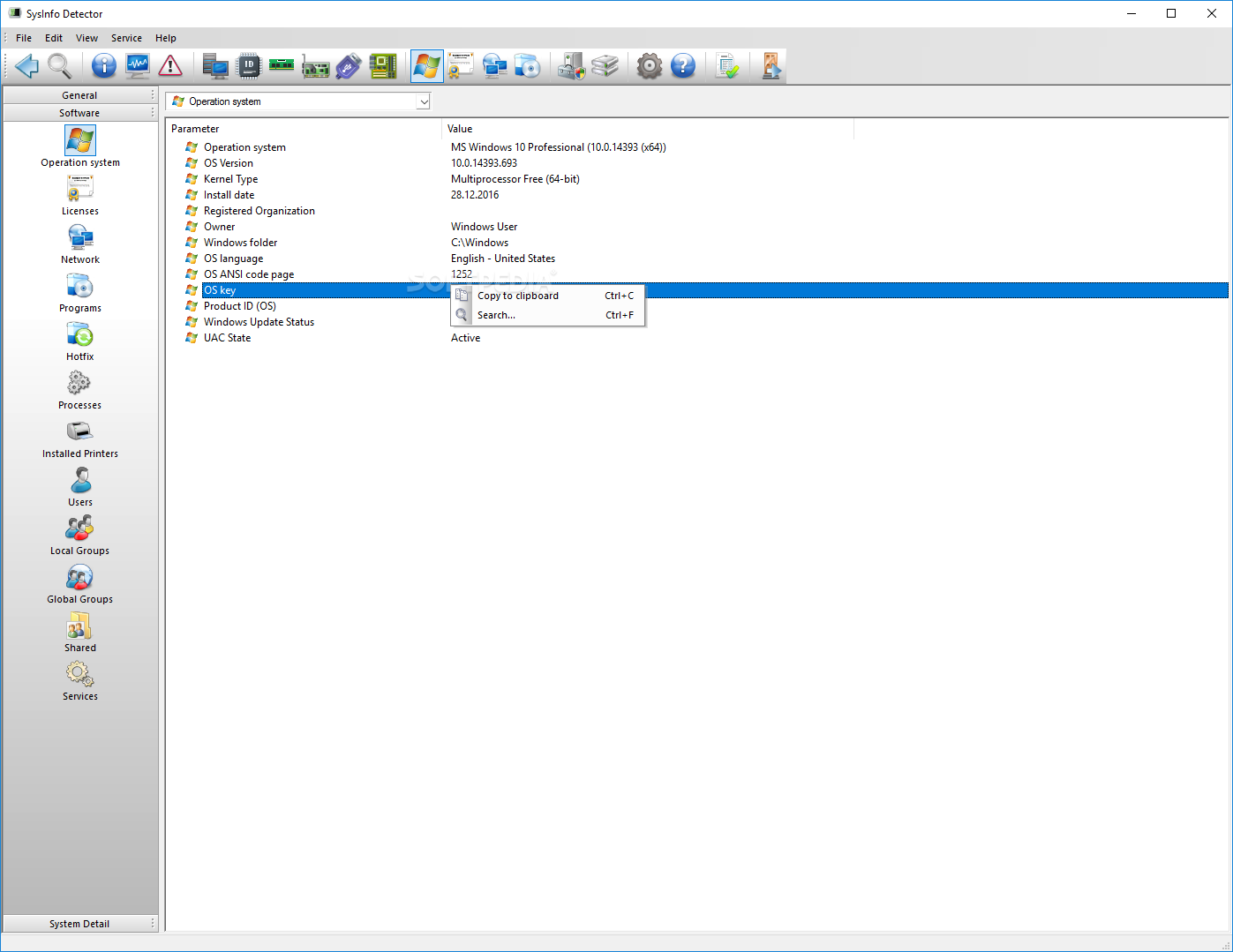Open Licenses in the sidebar
This screenshot has height=952, width=1233.
click(80, 195)
